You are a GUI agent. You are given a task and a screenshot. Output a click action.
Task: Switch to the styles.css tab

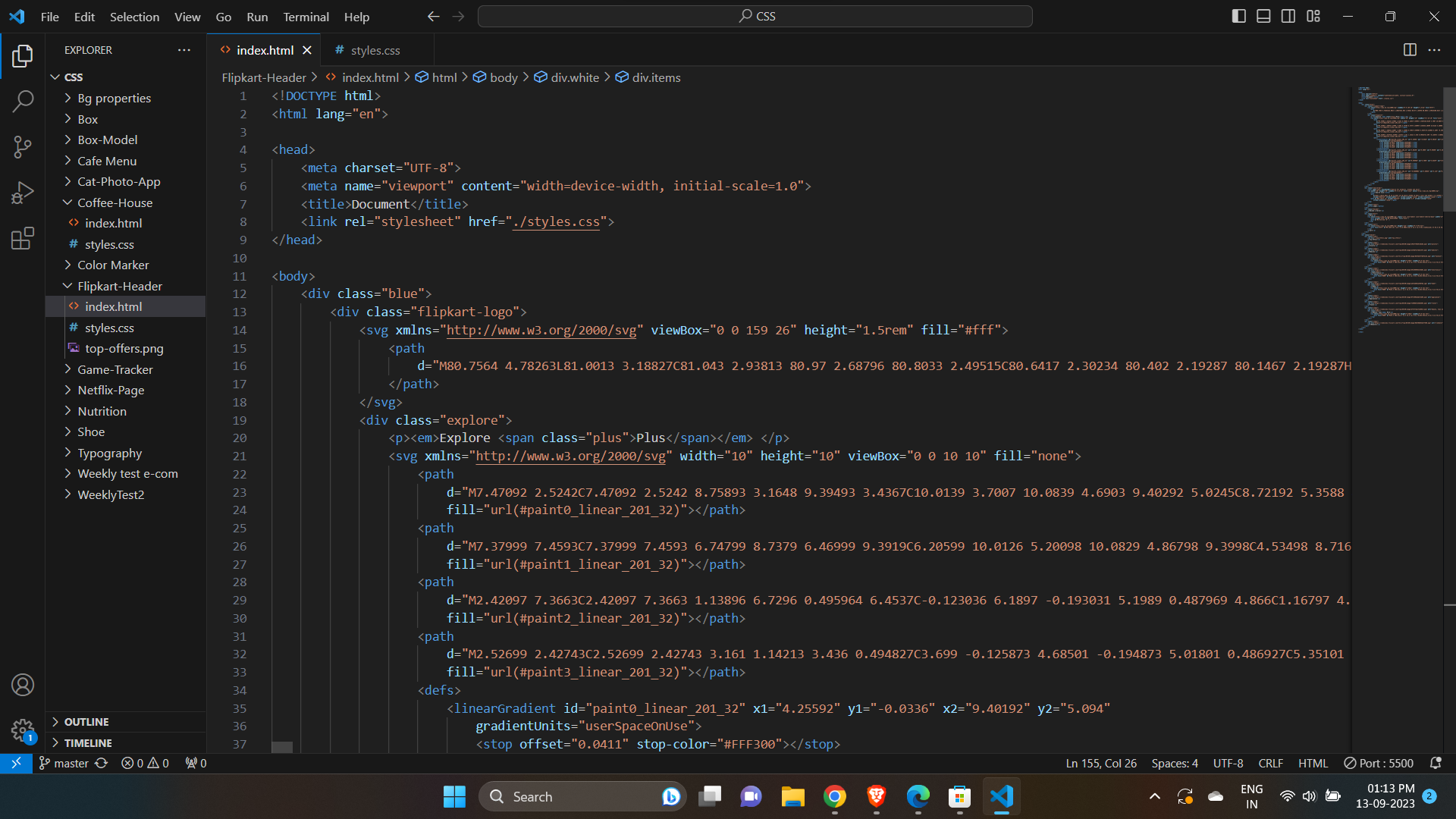(x=375, y=50)
